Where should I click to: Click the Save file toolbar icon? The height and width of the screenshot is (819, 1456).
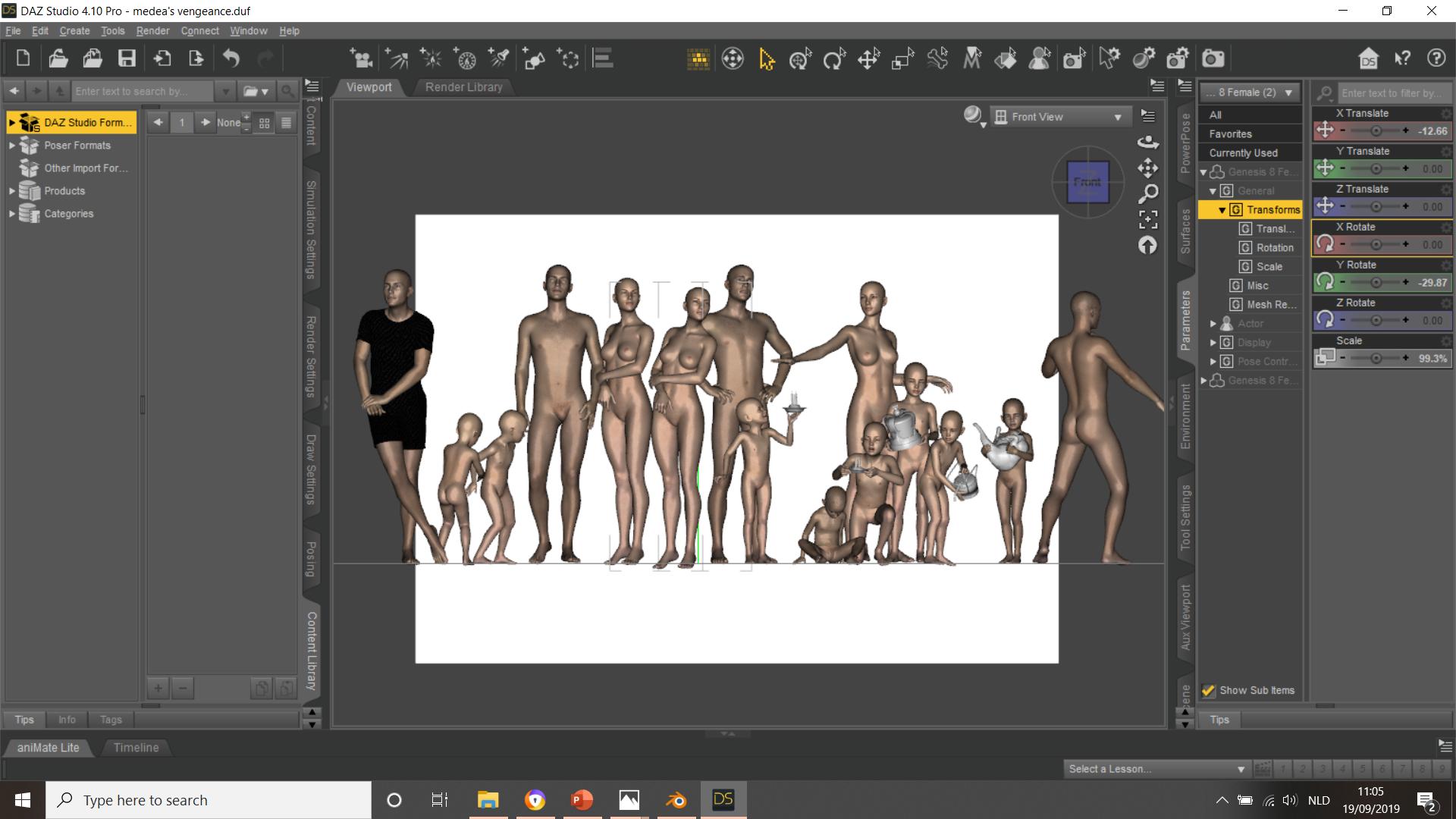127,58
